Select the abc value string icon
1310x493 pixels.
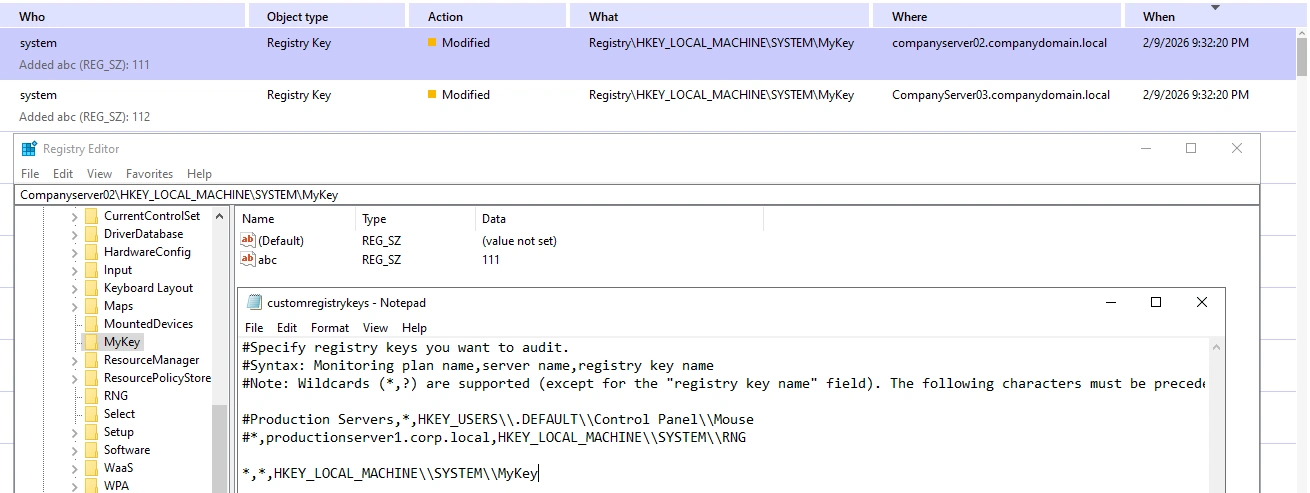click(249, 260)
